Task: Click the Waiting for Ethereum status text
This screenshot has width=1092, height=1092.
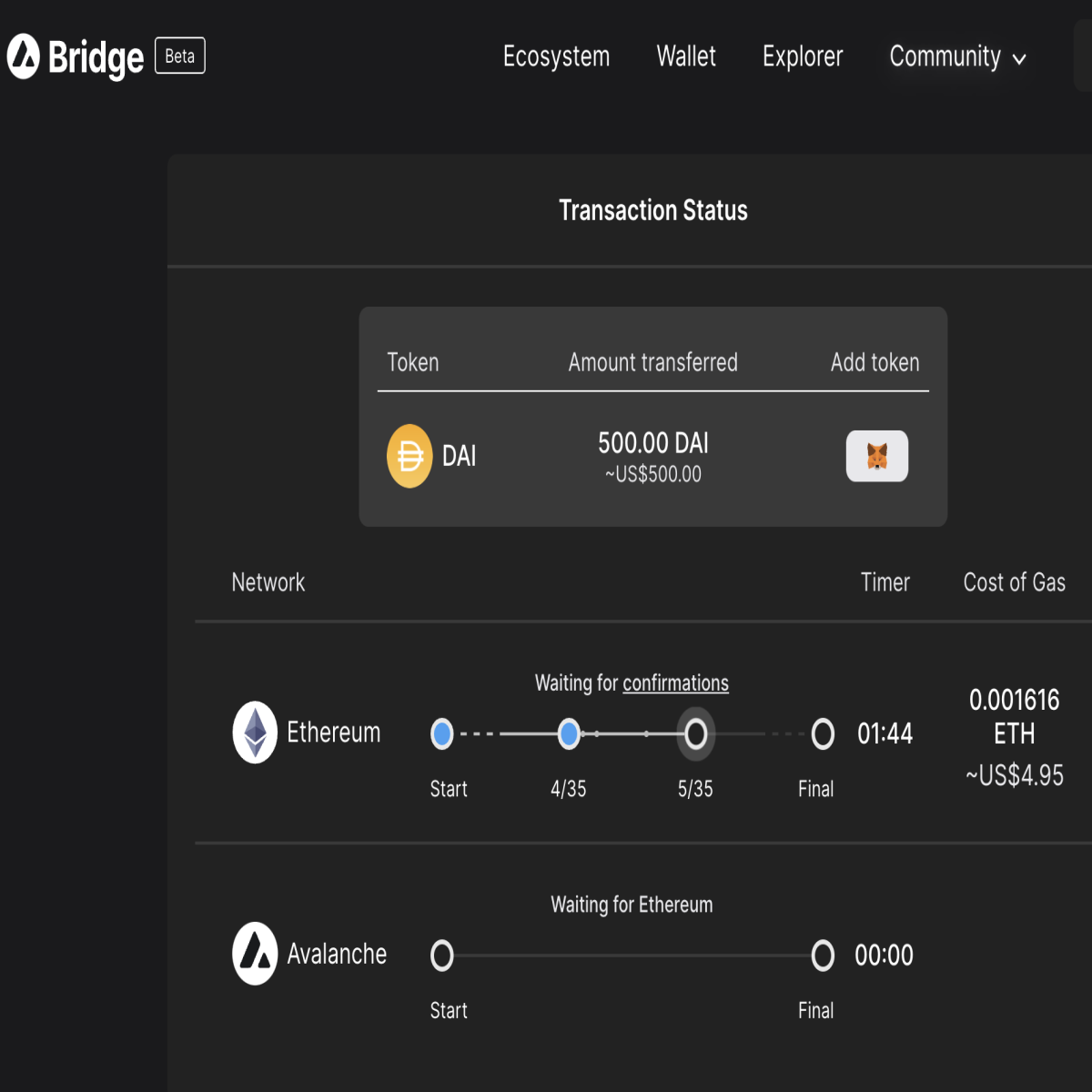Action: (x=632, y=905)
